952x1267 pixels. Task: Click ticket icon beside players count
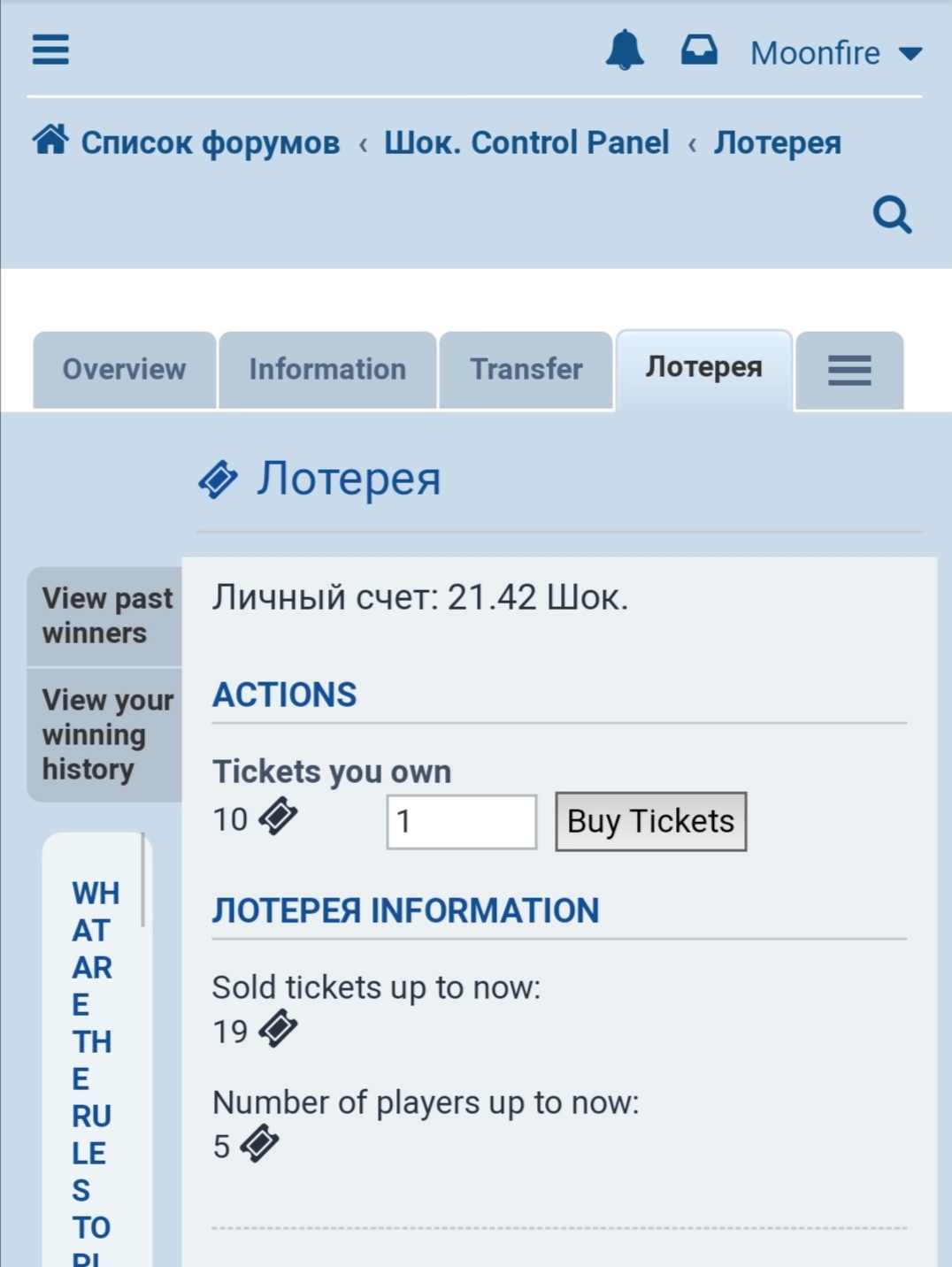click(259, 1143)
